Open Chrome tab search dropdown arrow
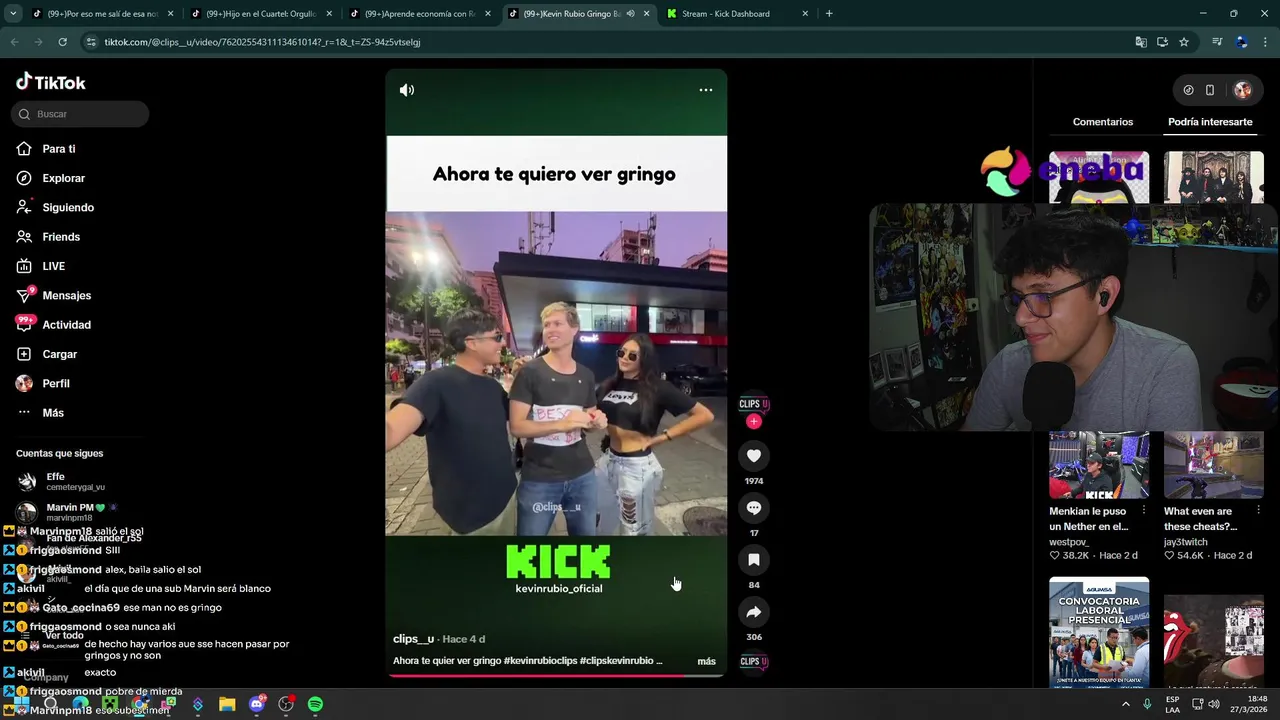The height and width of the screenshot is (720, 1280). click(x=11, y=14)
